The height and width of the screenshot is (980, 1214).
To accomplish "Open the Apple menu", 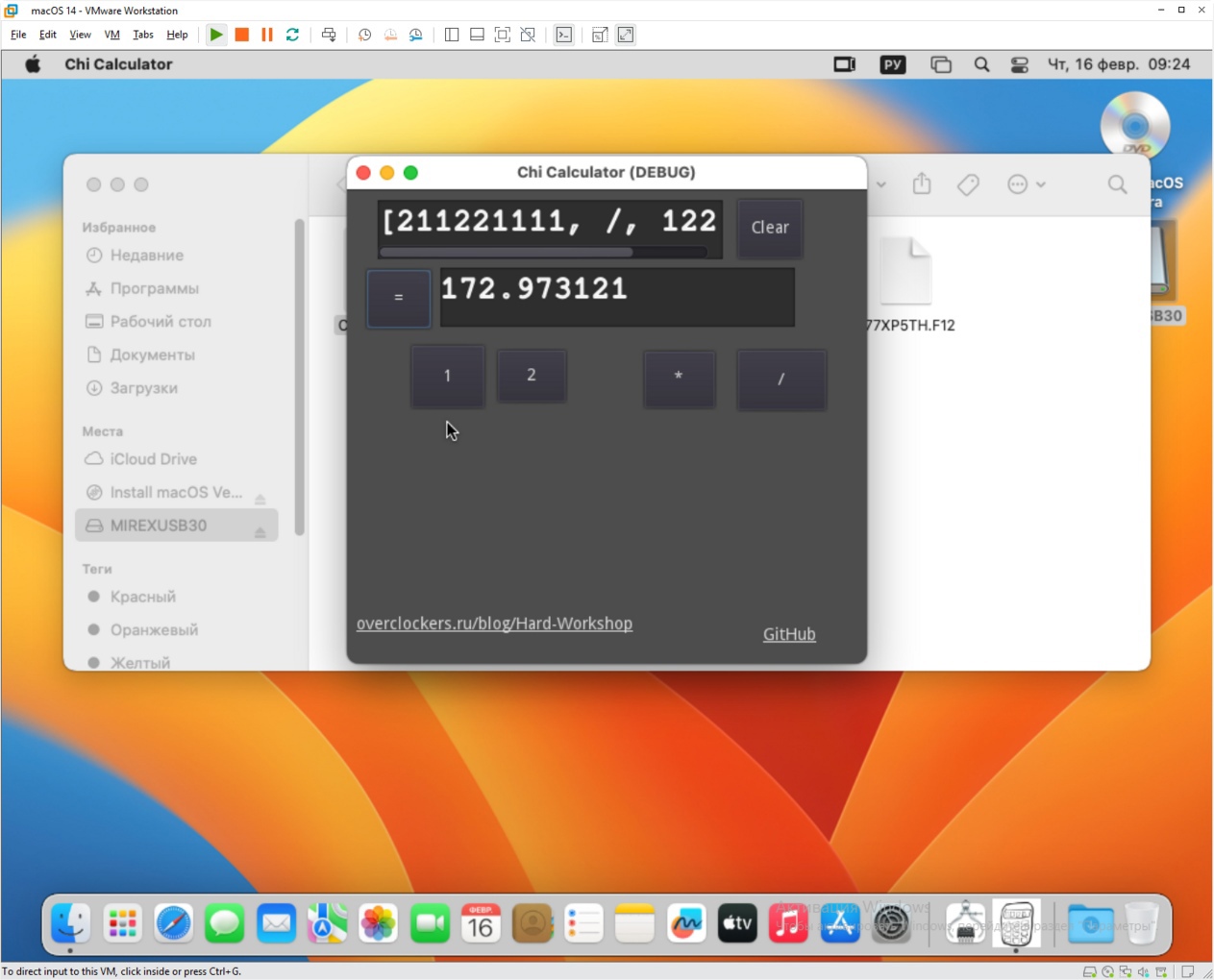I will 33,64.
